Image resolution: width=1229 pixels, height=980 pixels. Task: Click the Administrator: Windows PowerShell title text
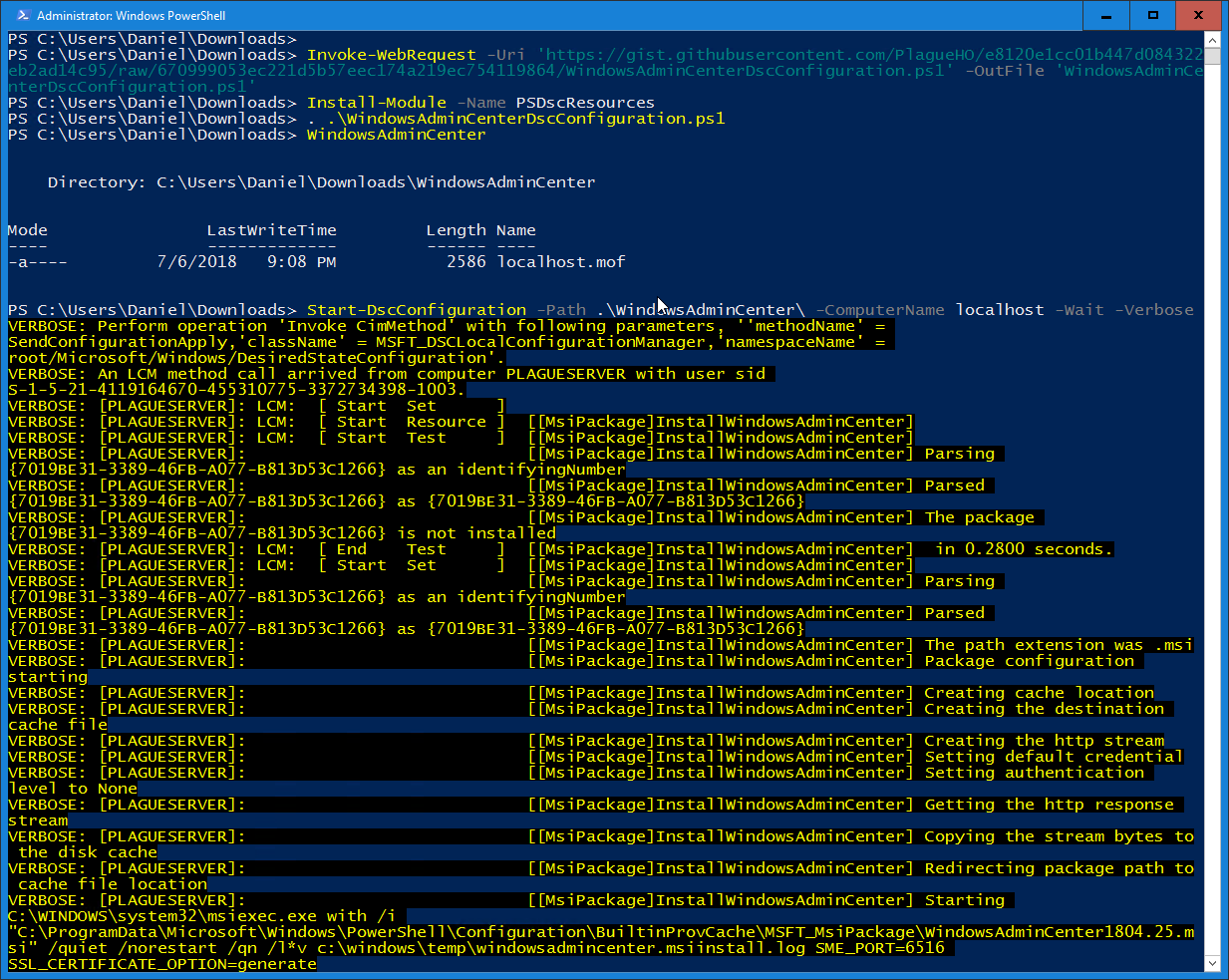(x=131, y=15)
